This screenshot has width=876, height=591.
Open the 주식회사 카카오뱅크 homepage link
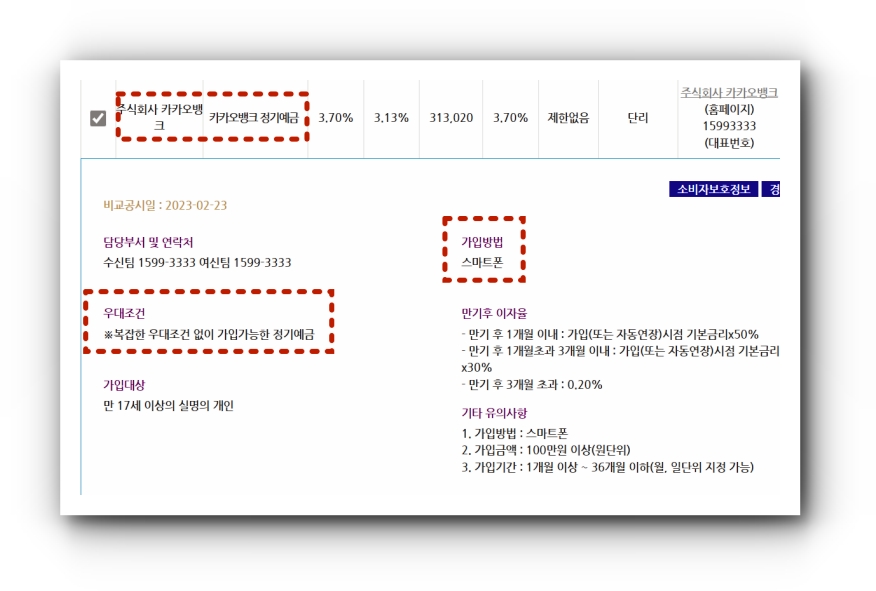[x=729, y=93]
